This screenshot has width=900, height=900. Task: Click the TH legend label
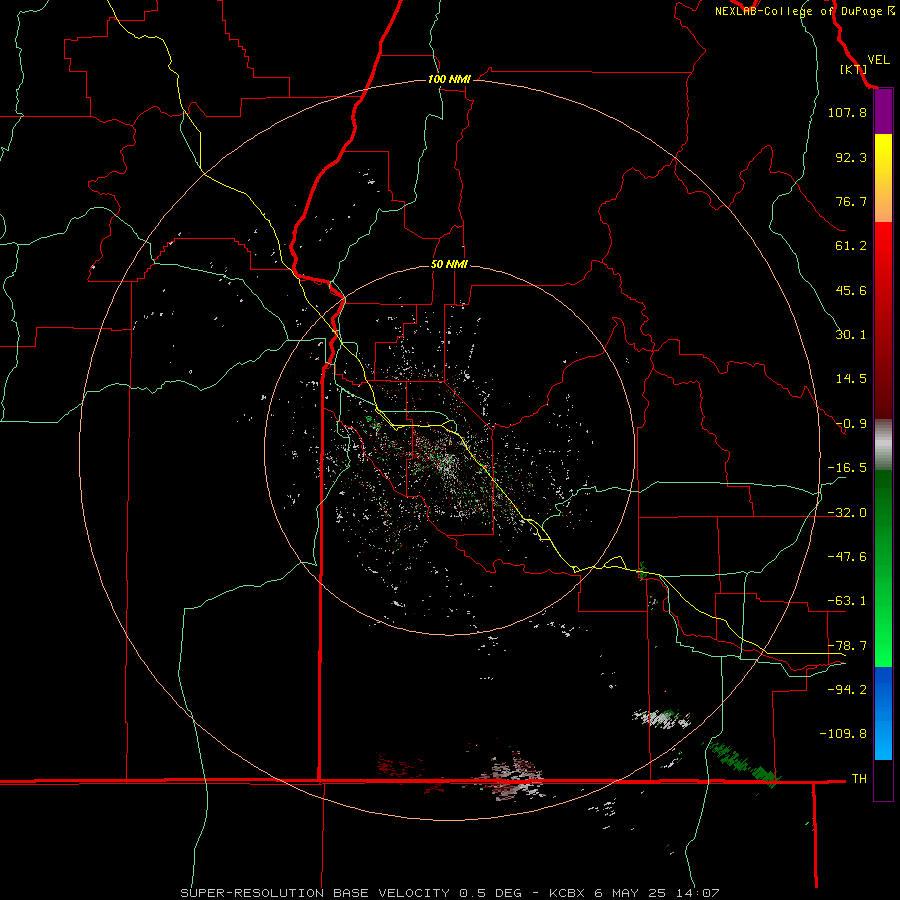pos(859,778)
